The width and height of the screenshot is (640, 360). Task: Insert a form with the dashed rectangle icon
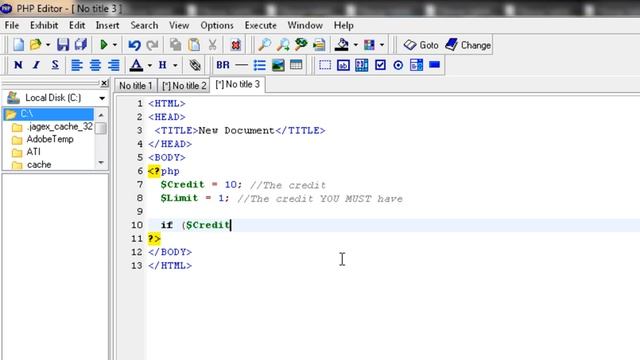click(325, 65)
